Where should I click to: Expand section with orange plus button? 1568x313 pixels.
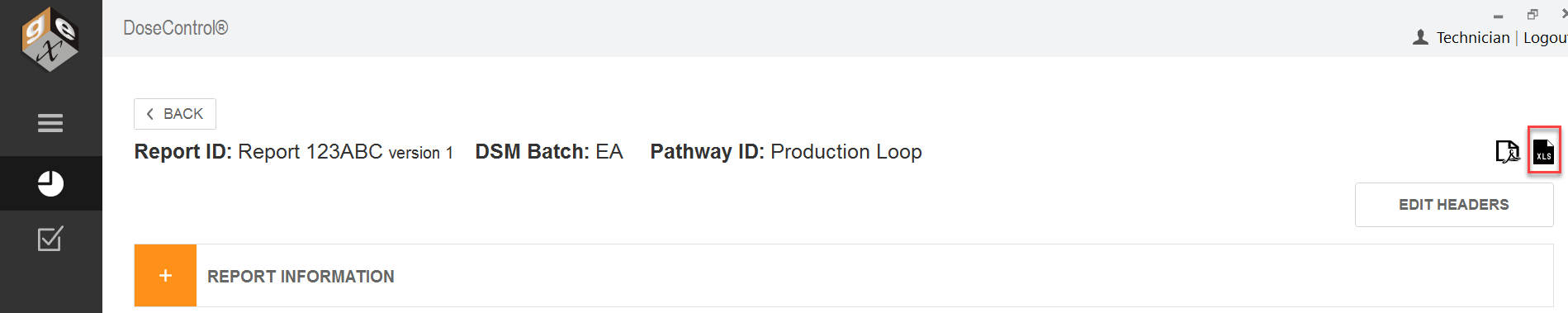165,276
